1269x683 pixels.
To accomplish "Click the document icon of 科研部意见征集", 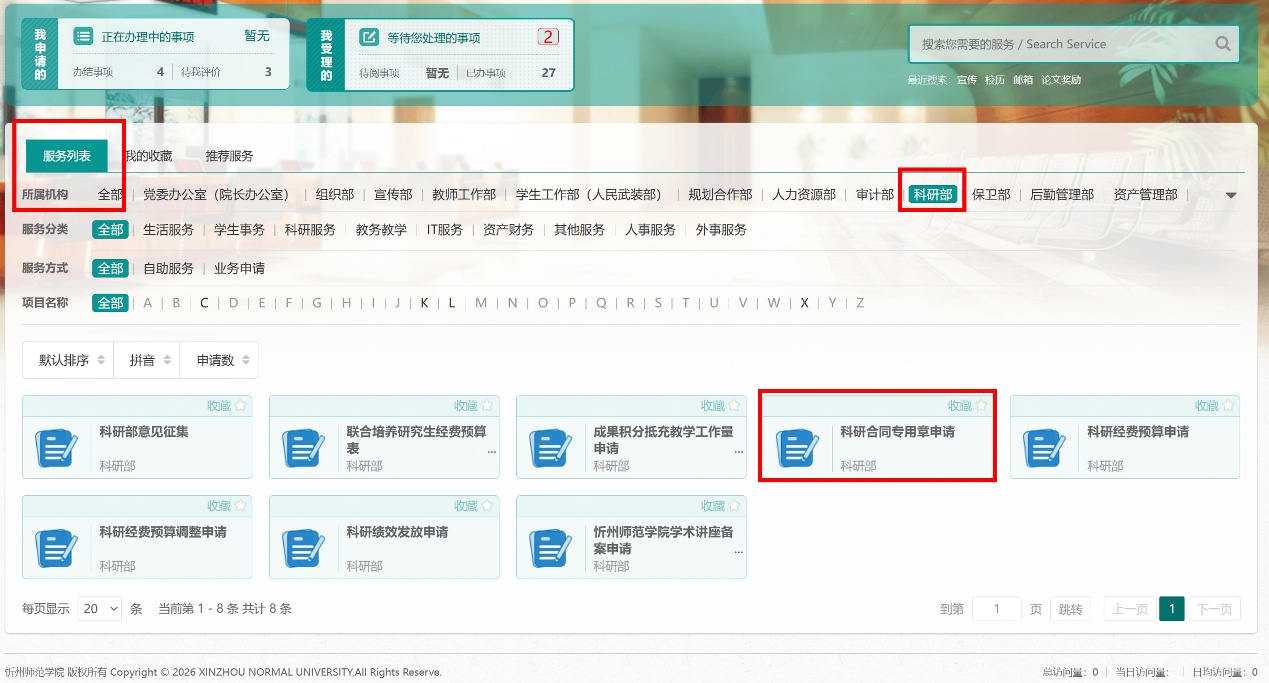I will (x=56, y=448).
